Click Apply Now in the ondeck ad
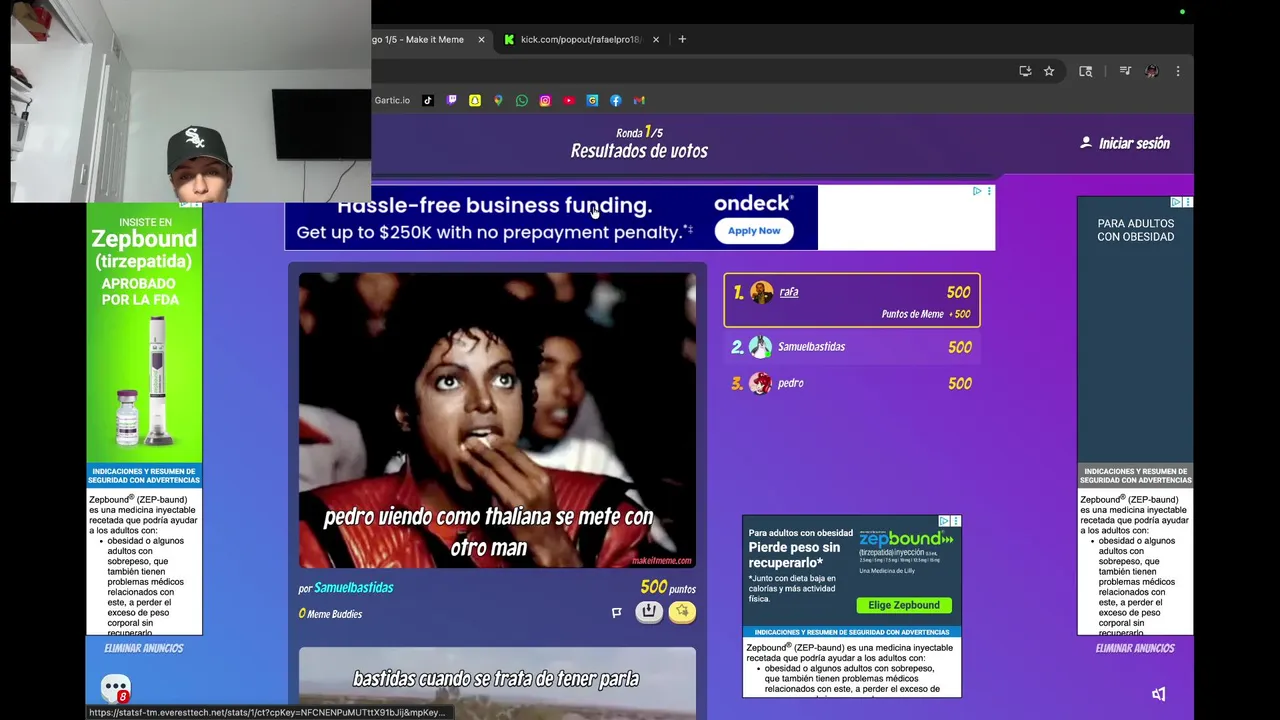1280x720 pixels. (x=754, y=231)
